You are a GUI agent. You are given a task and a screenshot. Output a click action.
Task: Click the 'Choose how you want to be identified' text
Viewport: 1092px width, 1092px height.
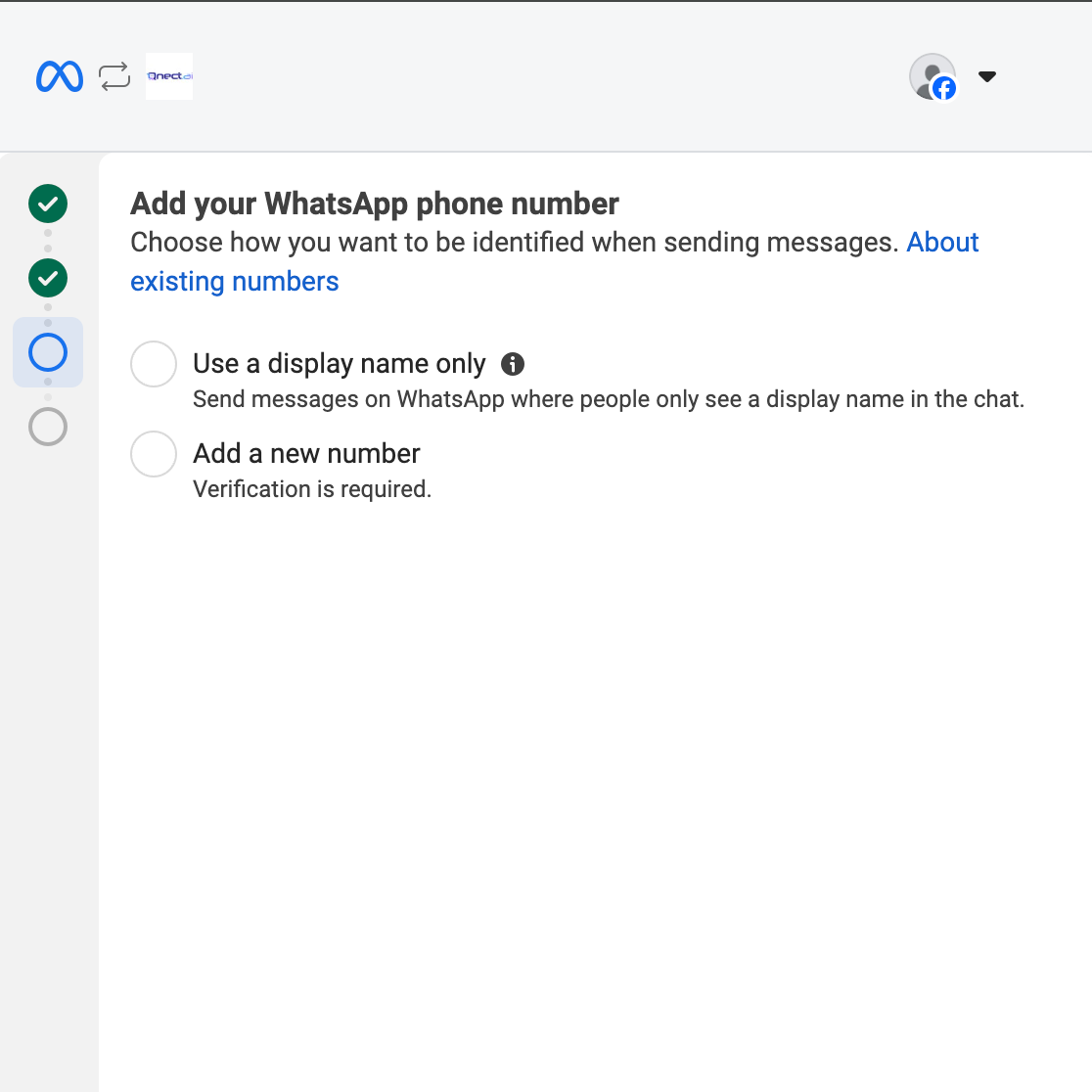pyautogui.click(x=515, y=243)
